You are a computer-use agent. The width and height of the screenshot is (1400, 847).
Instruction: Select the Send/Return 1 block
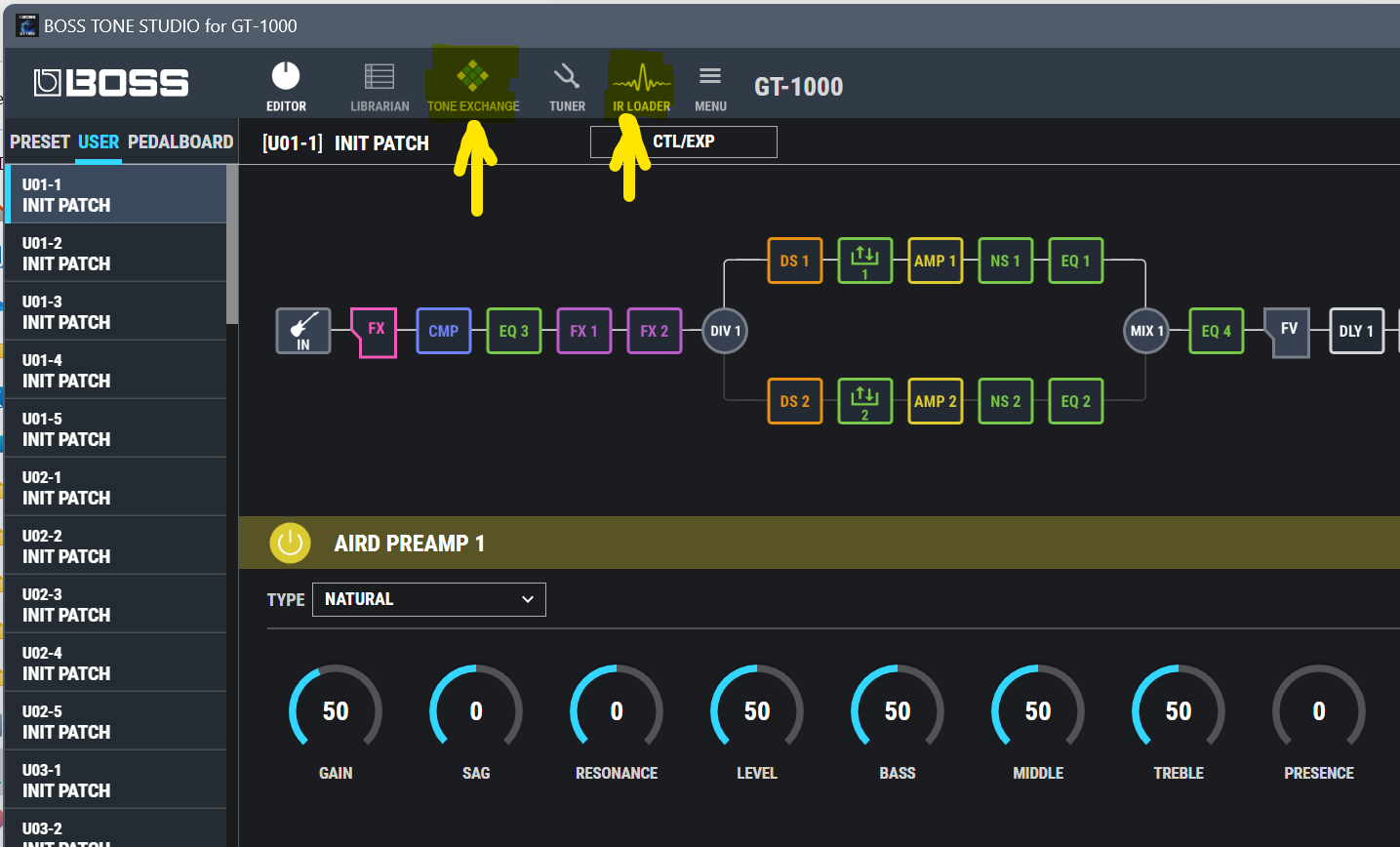pos(865,261)
